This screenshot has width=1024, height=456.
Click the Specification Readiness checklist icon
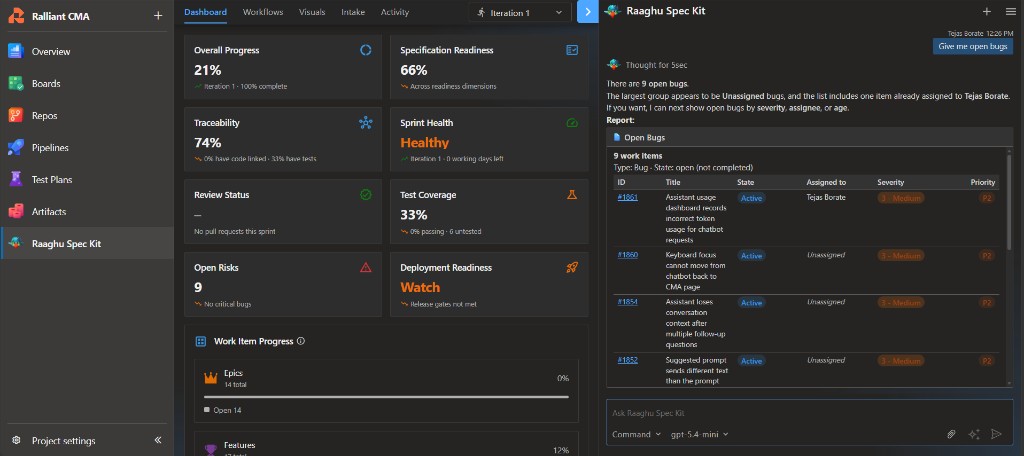572,50
